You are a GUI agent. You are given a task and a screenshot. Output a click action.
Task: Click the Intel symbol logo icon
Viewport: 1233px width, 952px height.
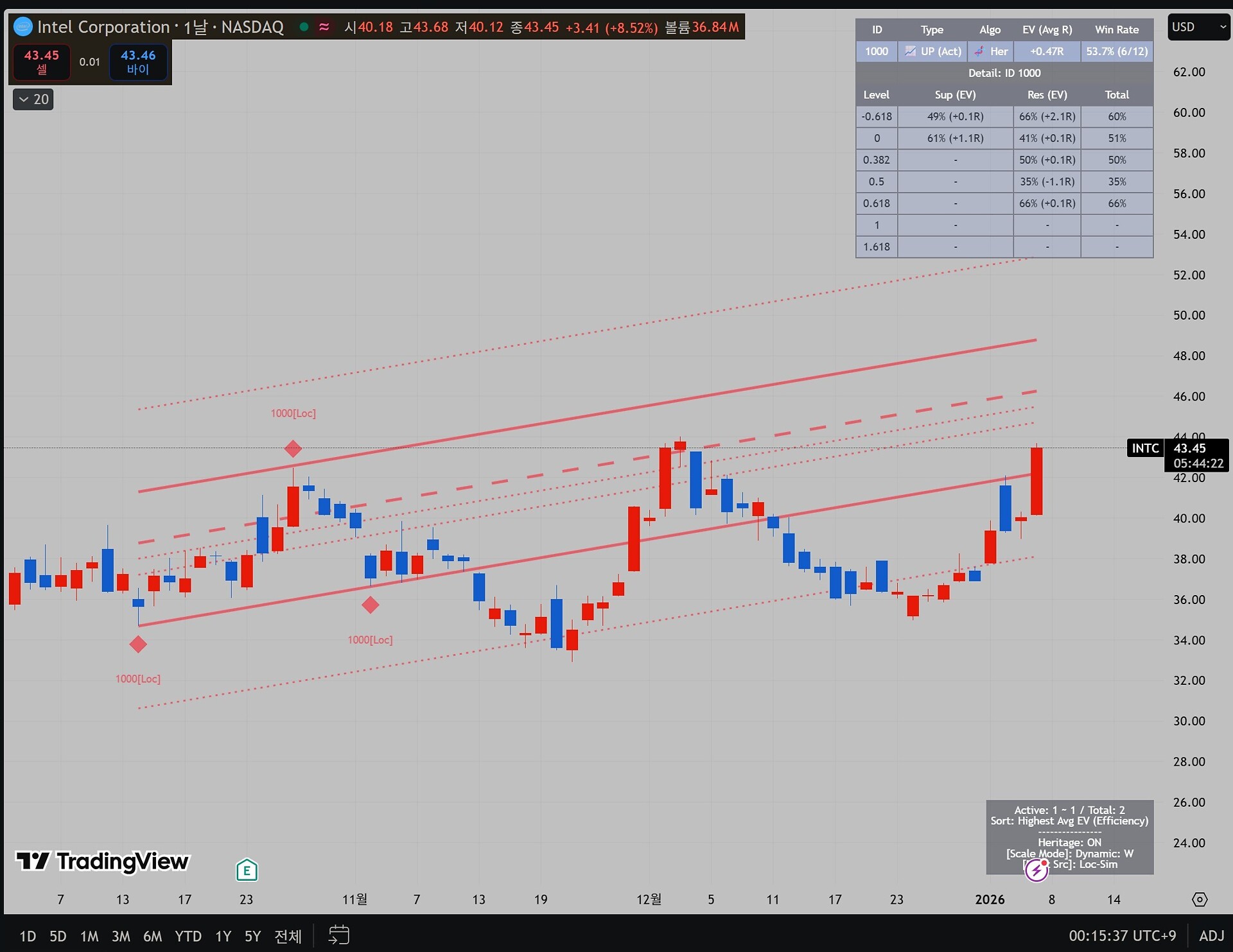(x=23, y=27)
